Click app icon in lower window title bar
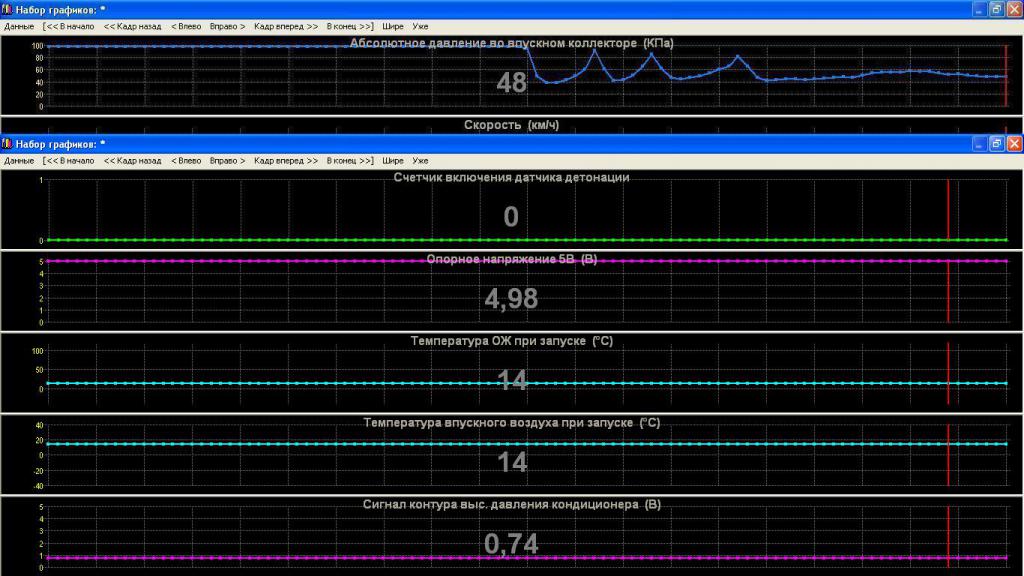Viewport: 1024px width, 576px height. click(x=8, y=144)
